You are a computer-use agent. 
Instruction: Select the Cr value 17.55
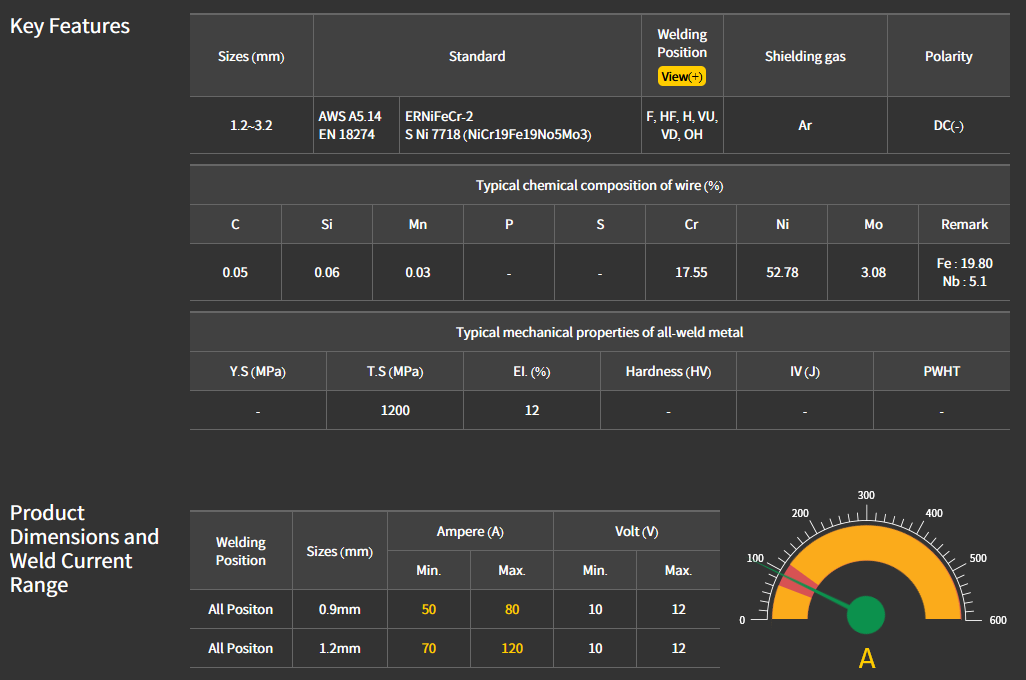[x=691, y=272]
